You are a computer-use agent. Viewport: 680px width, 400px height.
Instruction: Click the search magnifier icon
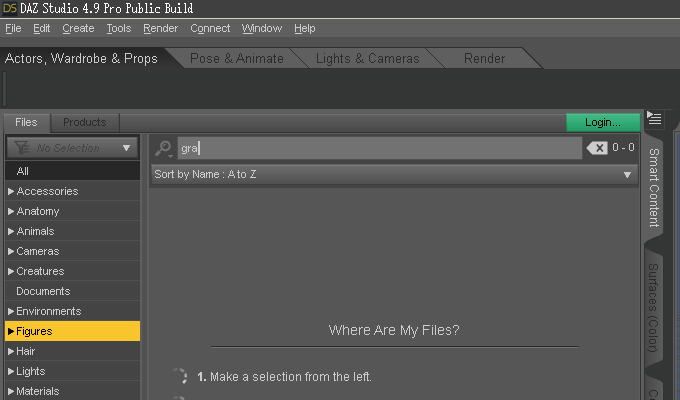(164, 148)
